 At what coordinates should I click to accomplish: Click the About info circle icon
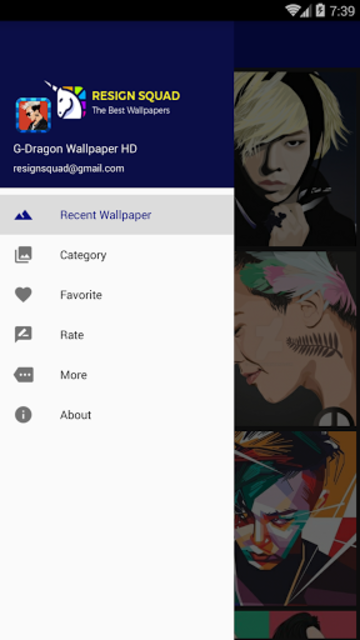(23, 415)
